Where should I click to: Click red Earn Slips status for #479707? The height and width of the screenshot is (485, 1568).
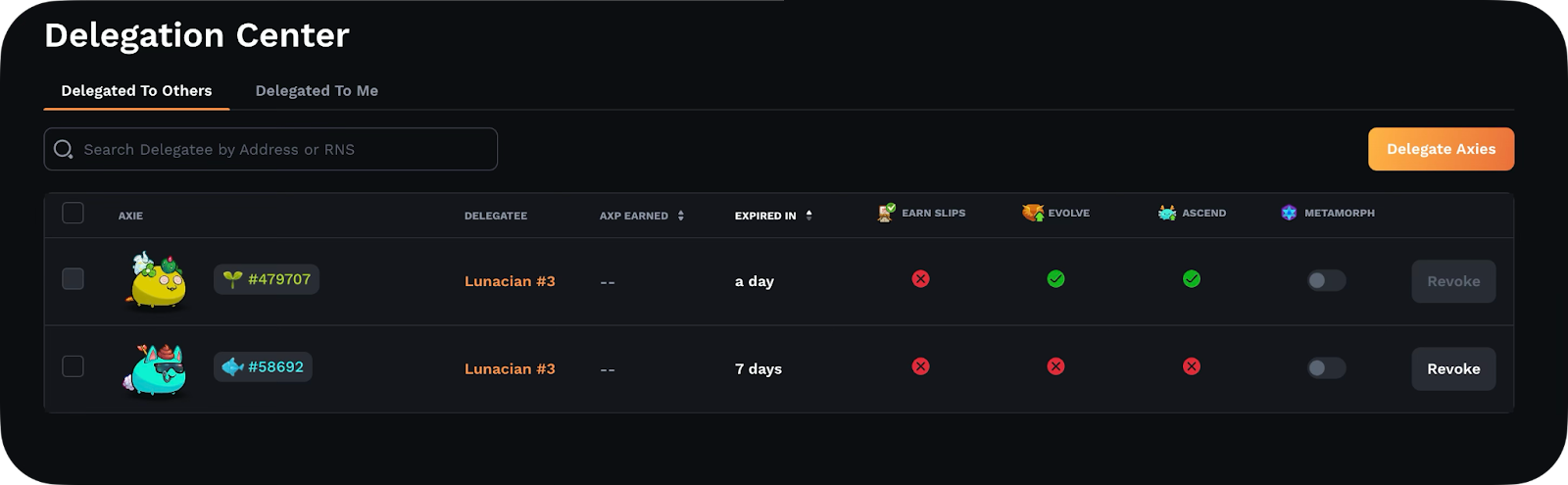(920, 279)
